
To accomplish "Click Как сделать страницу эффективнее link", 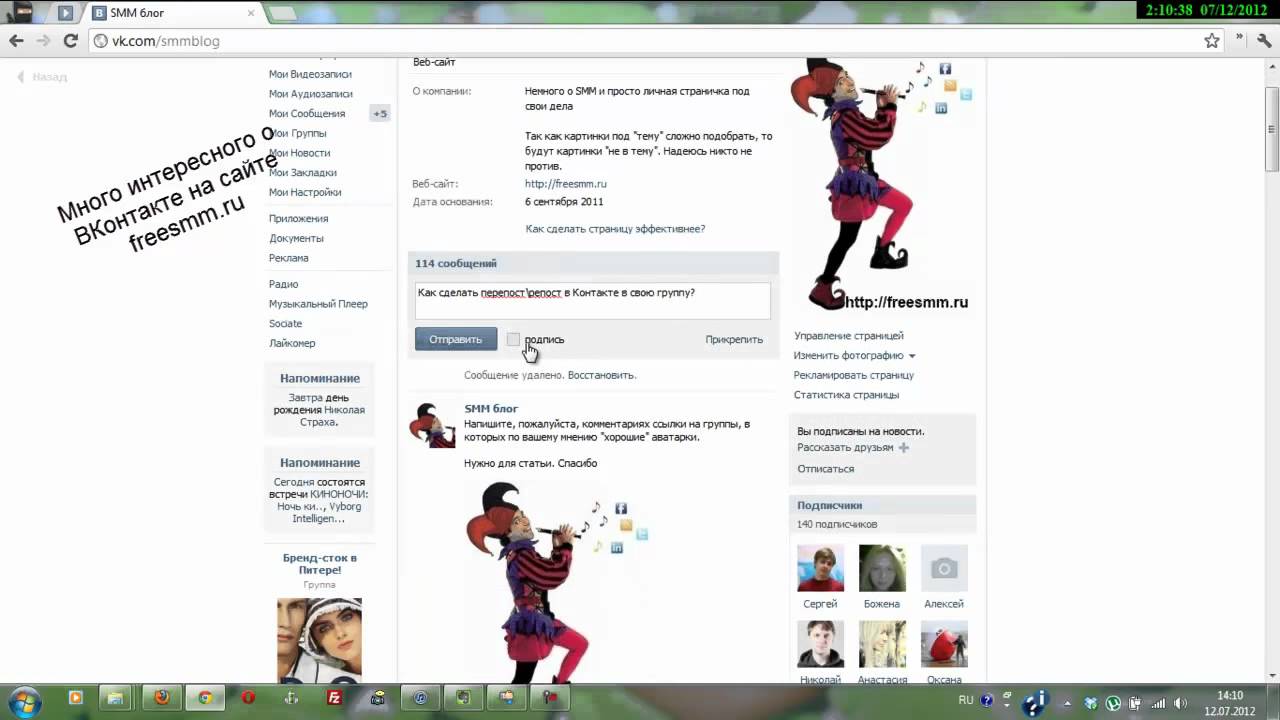I will coord(615,229).
